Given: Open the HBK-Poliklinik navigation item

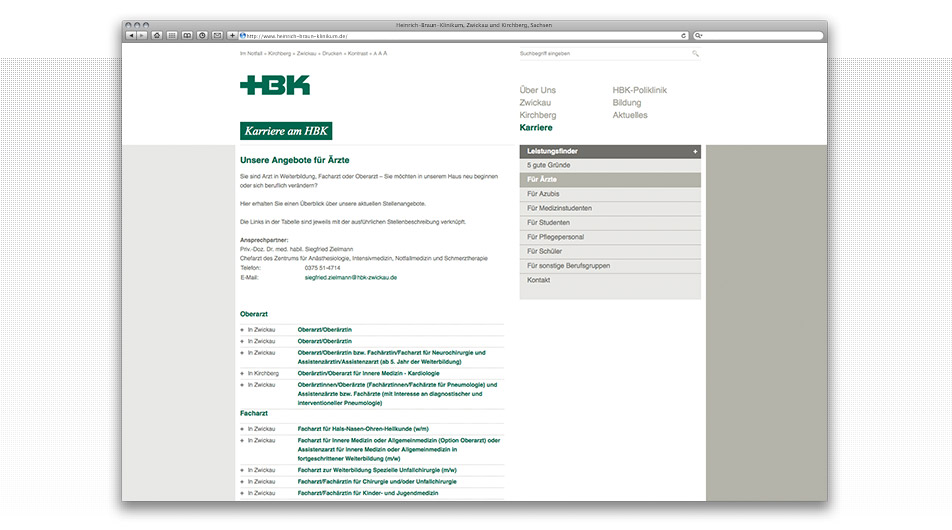Looking at the screenshot, I should point(639,90).
